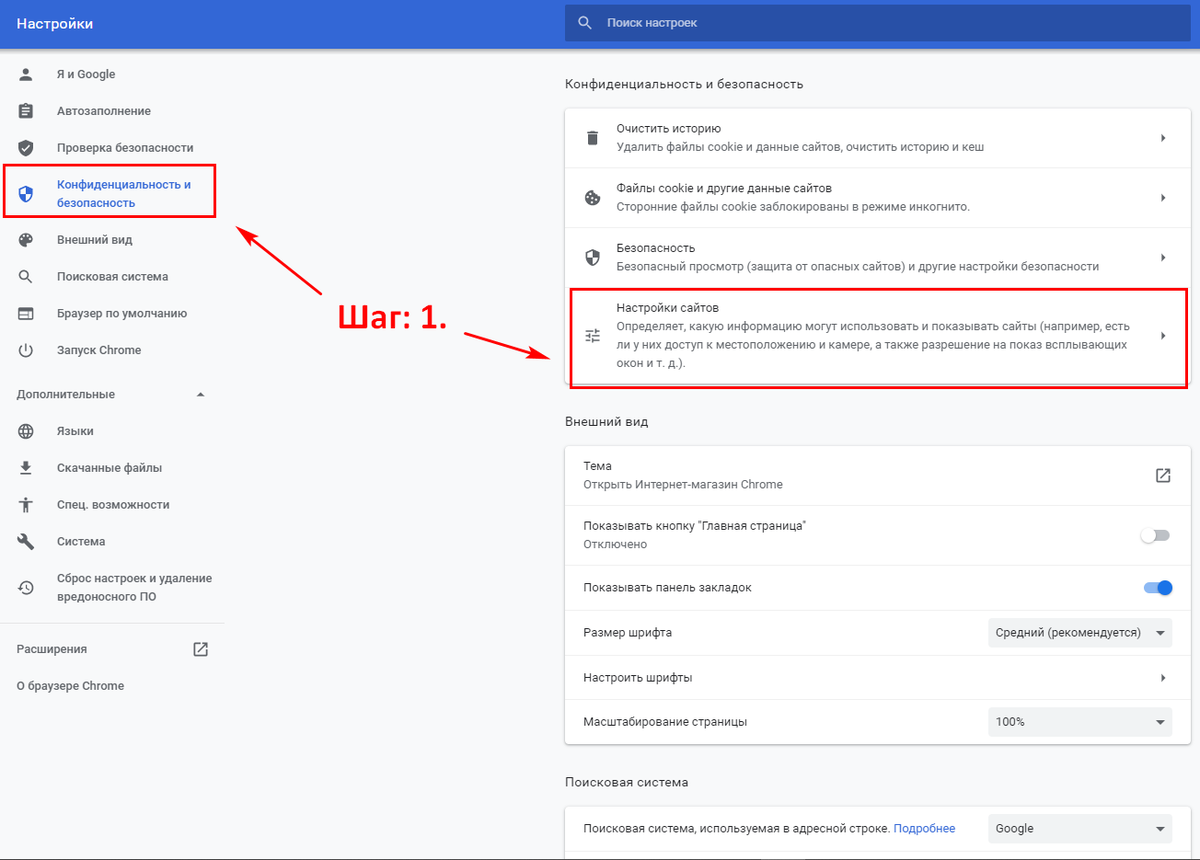This screenshot has height=860, width=1200.
Task: Click the Настройки title in the header
Action: click(x=55, y=23)
